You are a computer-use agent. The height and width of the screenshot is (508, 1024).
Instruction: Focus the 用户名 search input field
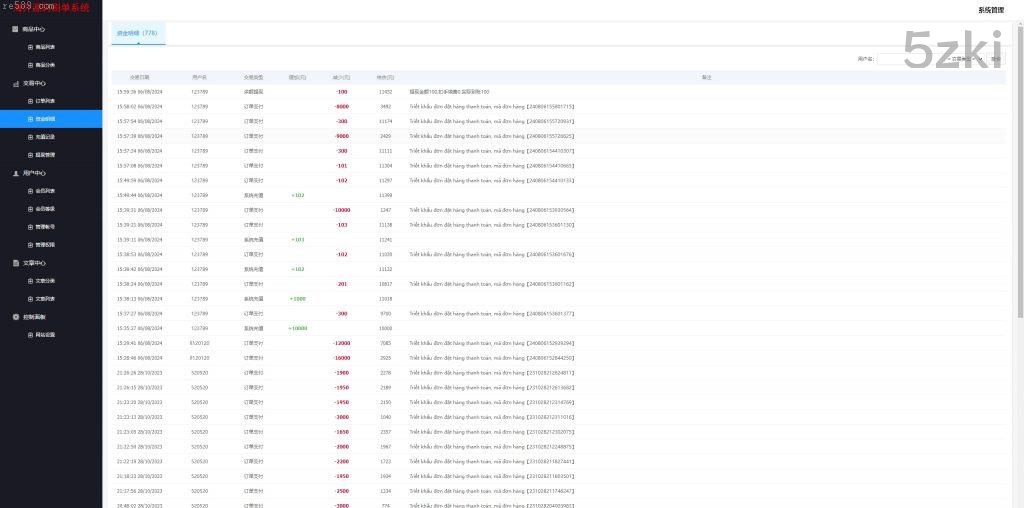click(x=908, y=59)
